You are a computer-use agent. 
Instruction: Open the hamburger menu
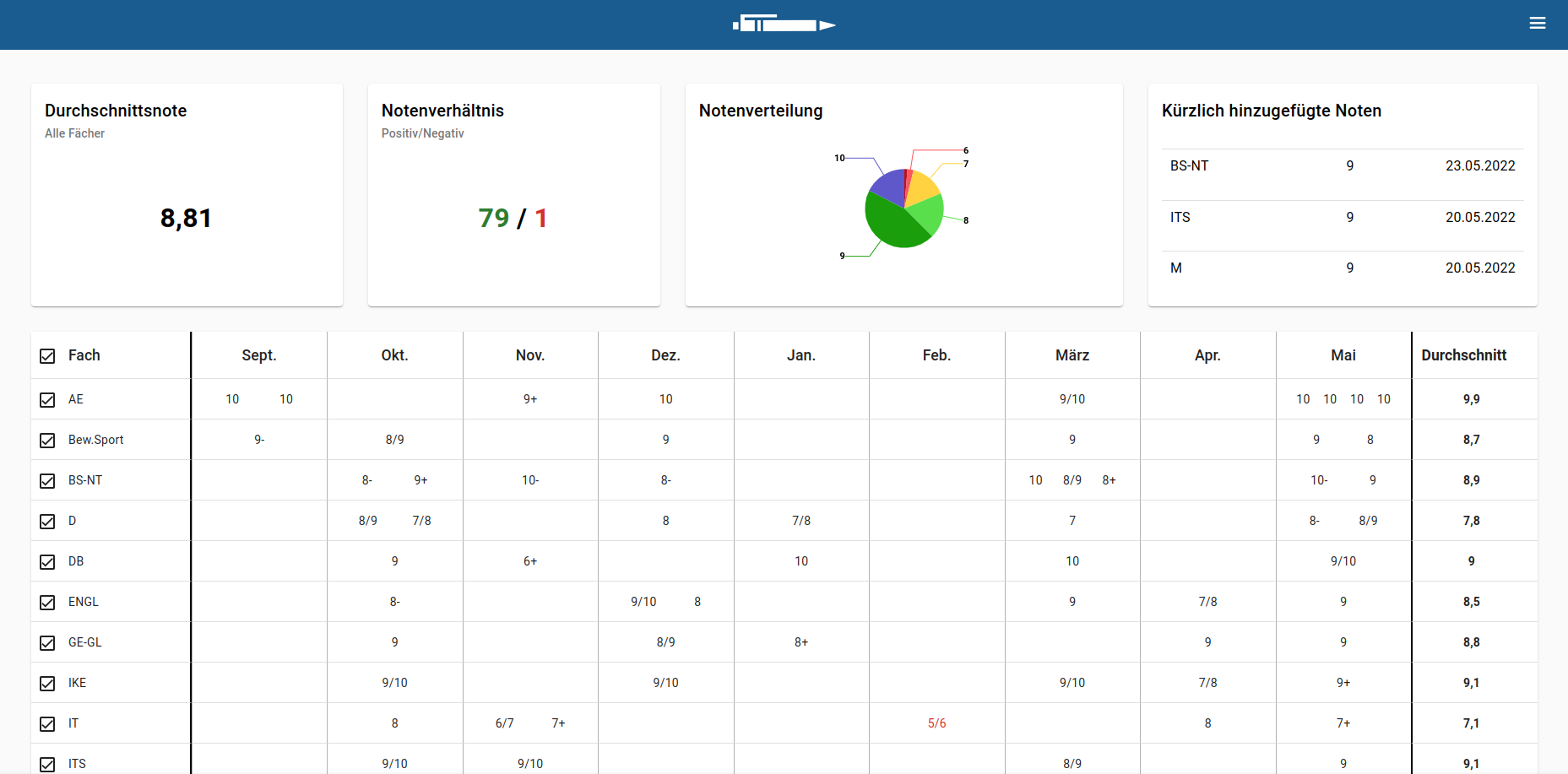coord(1537,24)
